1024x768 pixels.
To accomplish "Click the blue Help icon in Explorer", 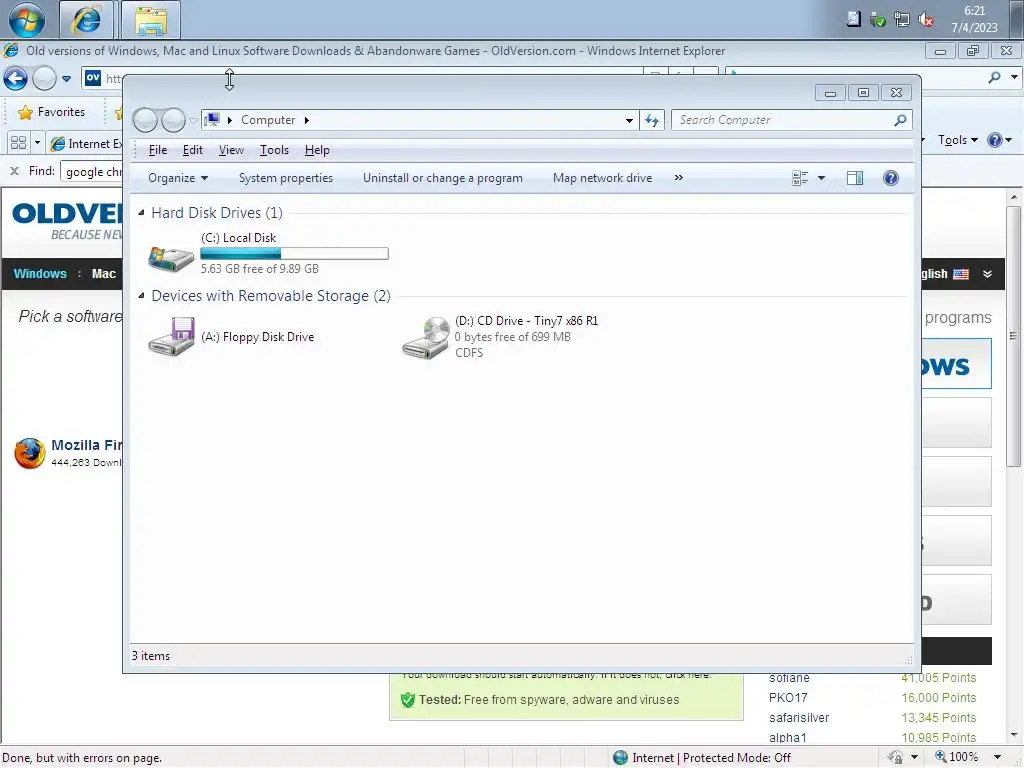I will 891,178.
